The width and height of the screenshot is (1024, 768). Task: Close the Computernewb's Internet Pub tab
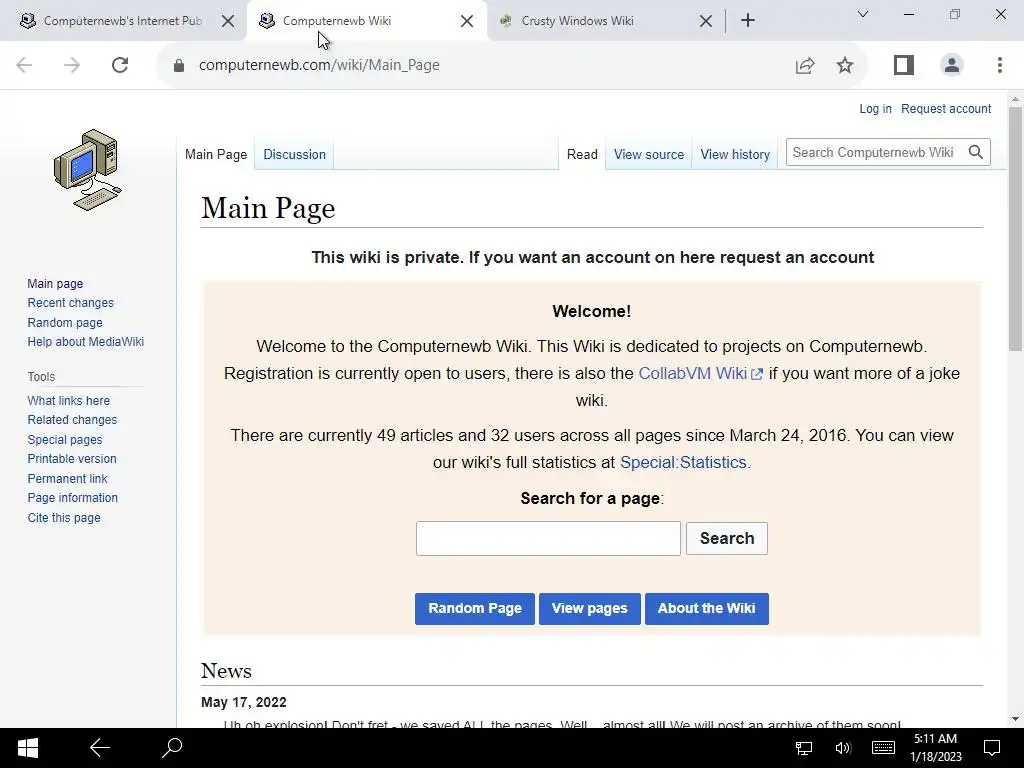point(228,21)
